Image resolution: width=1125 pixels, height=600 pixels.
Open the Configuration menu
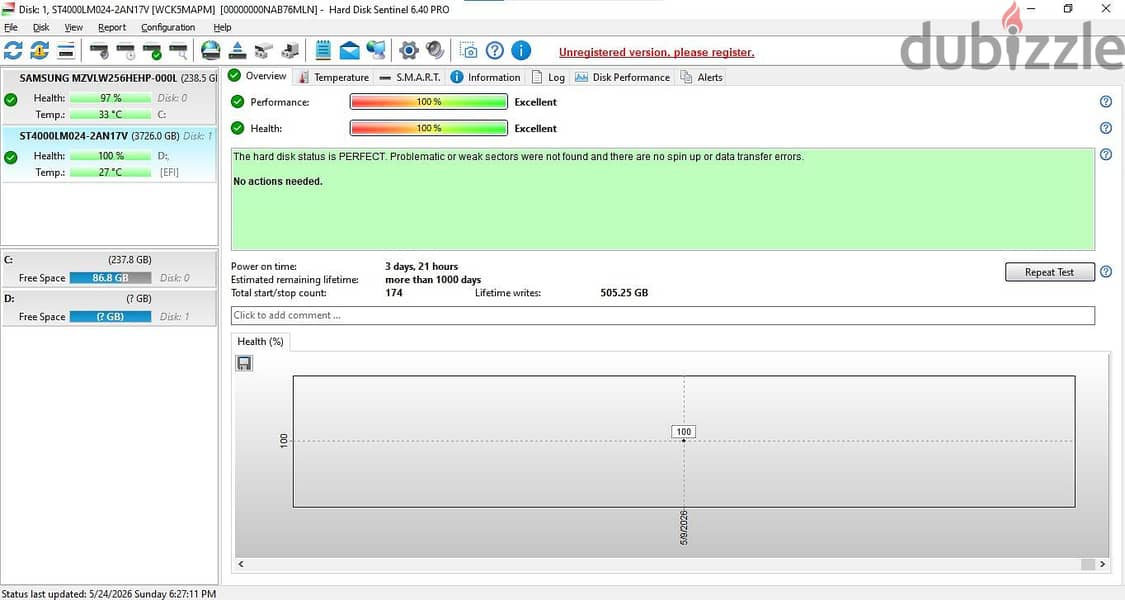(168, 27)
